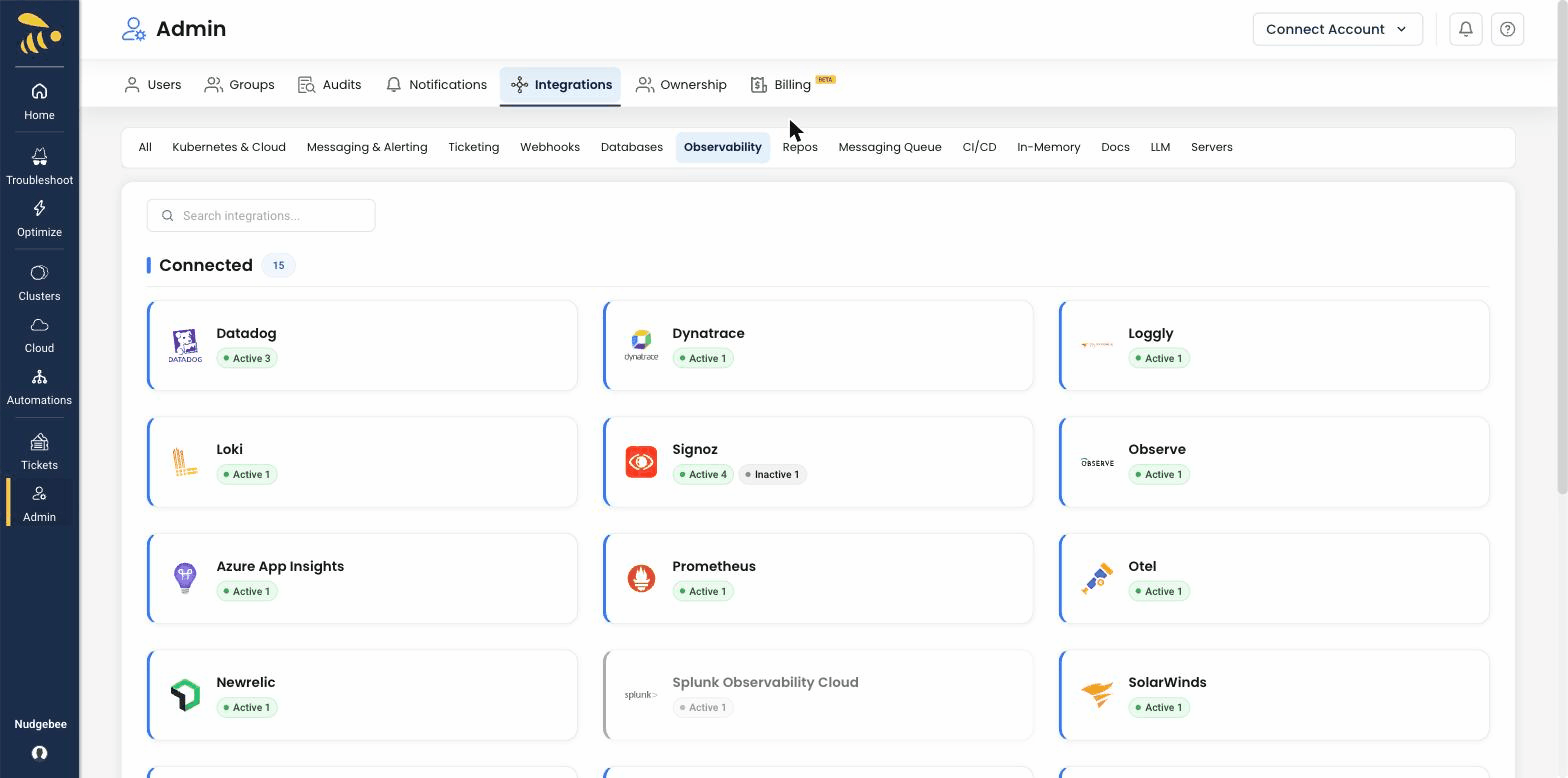Viewport: 1568px width, 778px height.
Task: Click the Azure App Insights bulb icon
Action: pyautogui.click(x=185, y=578)
